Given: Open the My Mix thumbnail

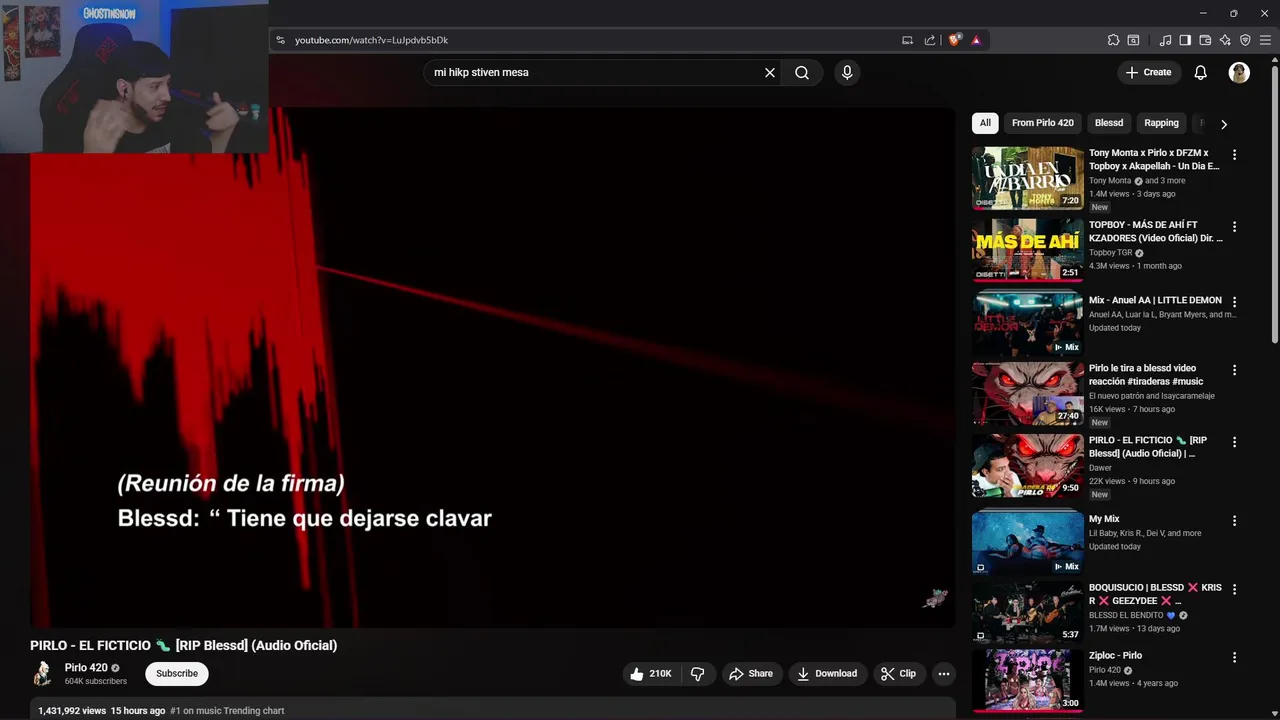Looking at the screenshot, I should point(1028,542).
